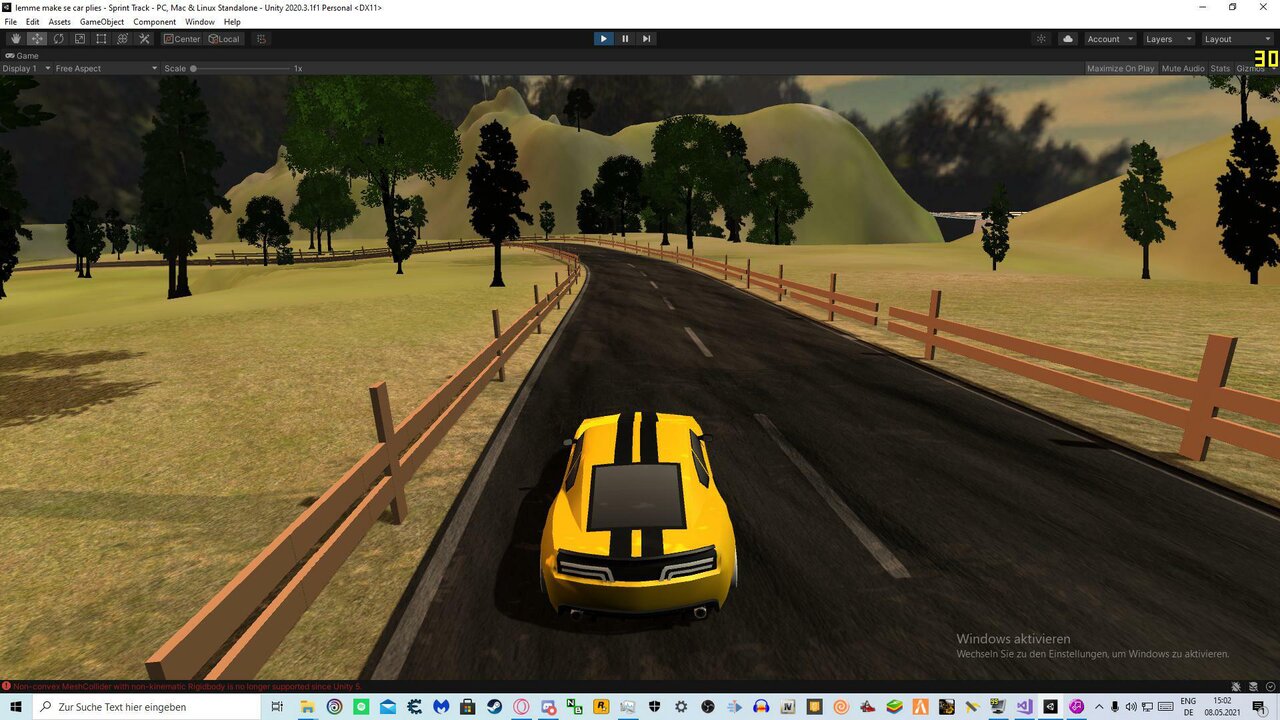
Task: Toggle the Stats overlay
Action: click(x=1220, y=68)
